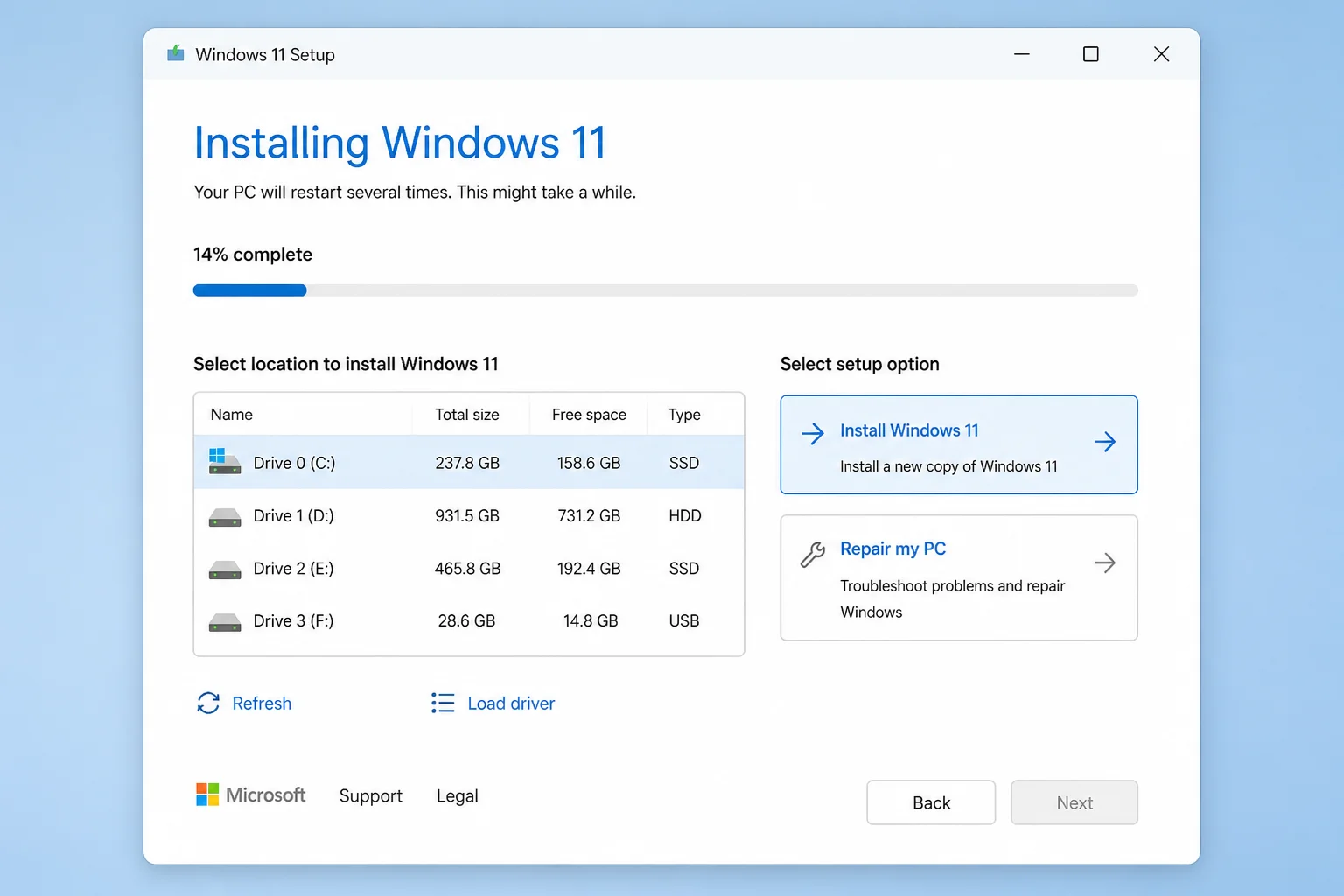Click the left arrow icon on Install Windows 11
The height and width of the screenshot is (896, 1344).
point(813,433)
